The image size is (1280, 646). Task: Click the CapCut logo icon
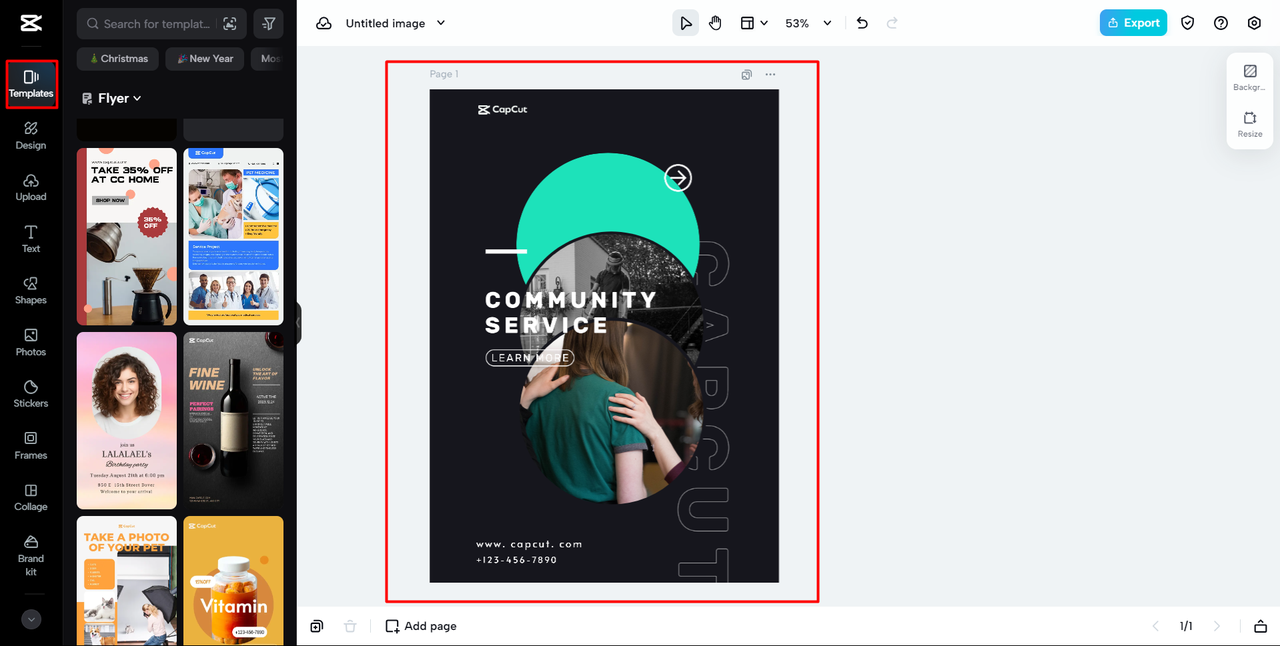click(x=30, y=23)
